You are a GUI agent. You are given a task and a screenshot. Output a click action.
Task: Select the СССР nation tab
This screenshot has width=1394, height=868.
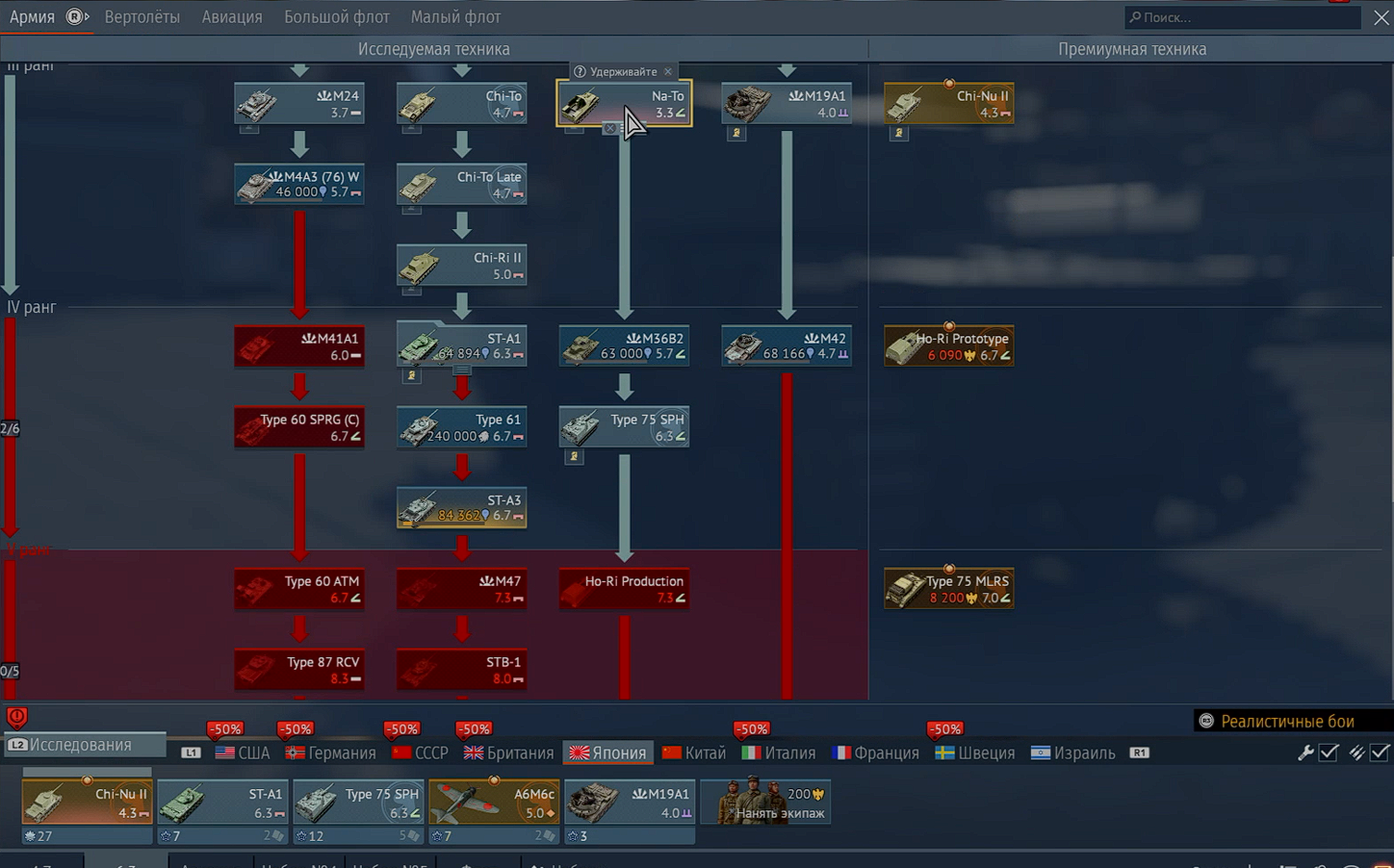click(421, 753)
